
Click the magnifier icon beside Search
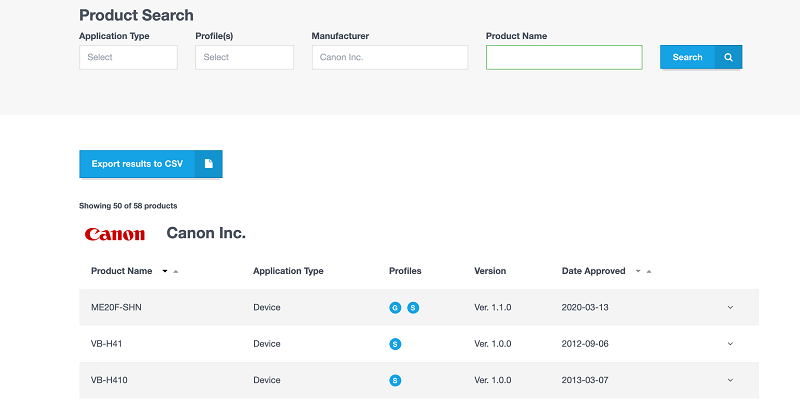[x=728, y=57]
